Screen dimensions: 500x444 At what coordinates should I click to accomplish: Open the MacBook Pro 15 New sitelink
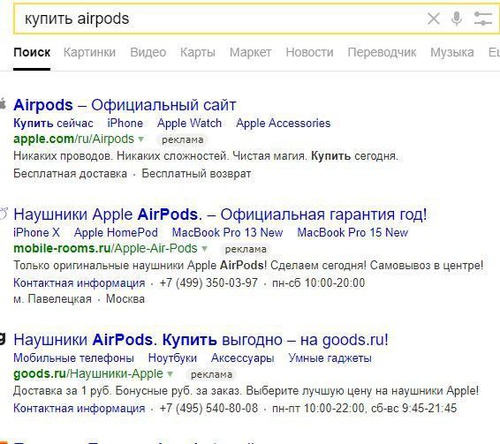[x=353, y=233]
